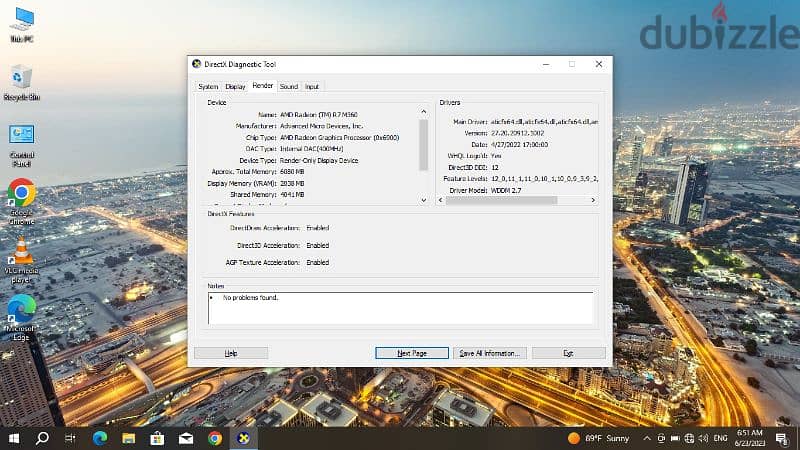Click the Notes text box
Image resolution: width=800 pixels, height=450 pixels.
pyautogui.click(x=401, y=308)
